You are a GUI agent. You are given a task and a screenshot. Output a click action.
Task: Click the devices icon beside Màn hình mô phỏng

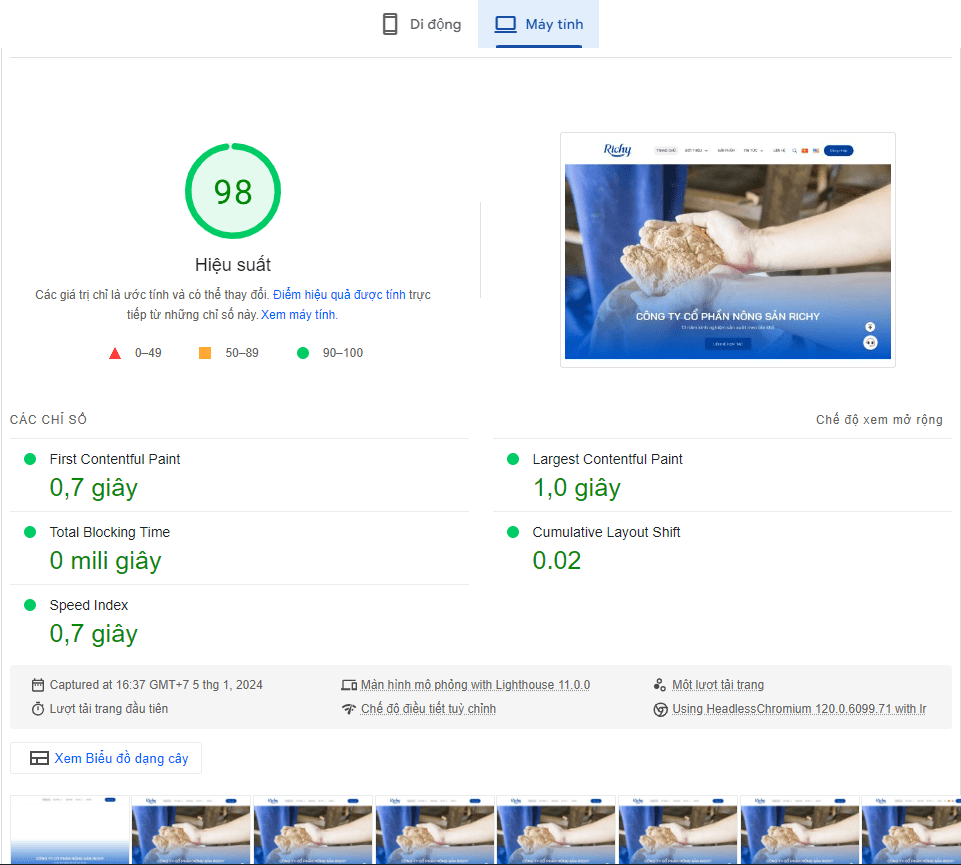pyautogui.click(x=349, y=685)
